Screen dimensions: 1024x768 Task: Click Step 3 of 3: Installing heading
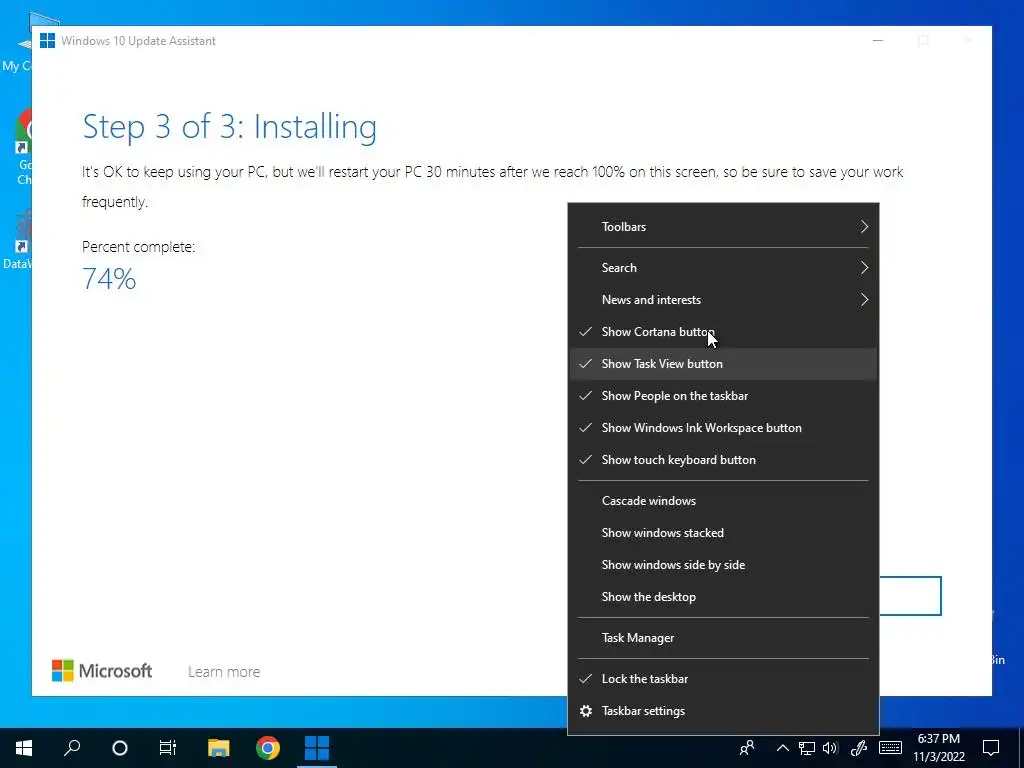(x=230, y=127)
